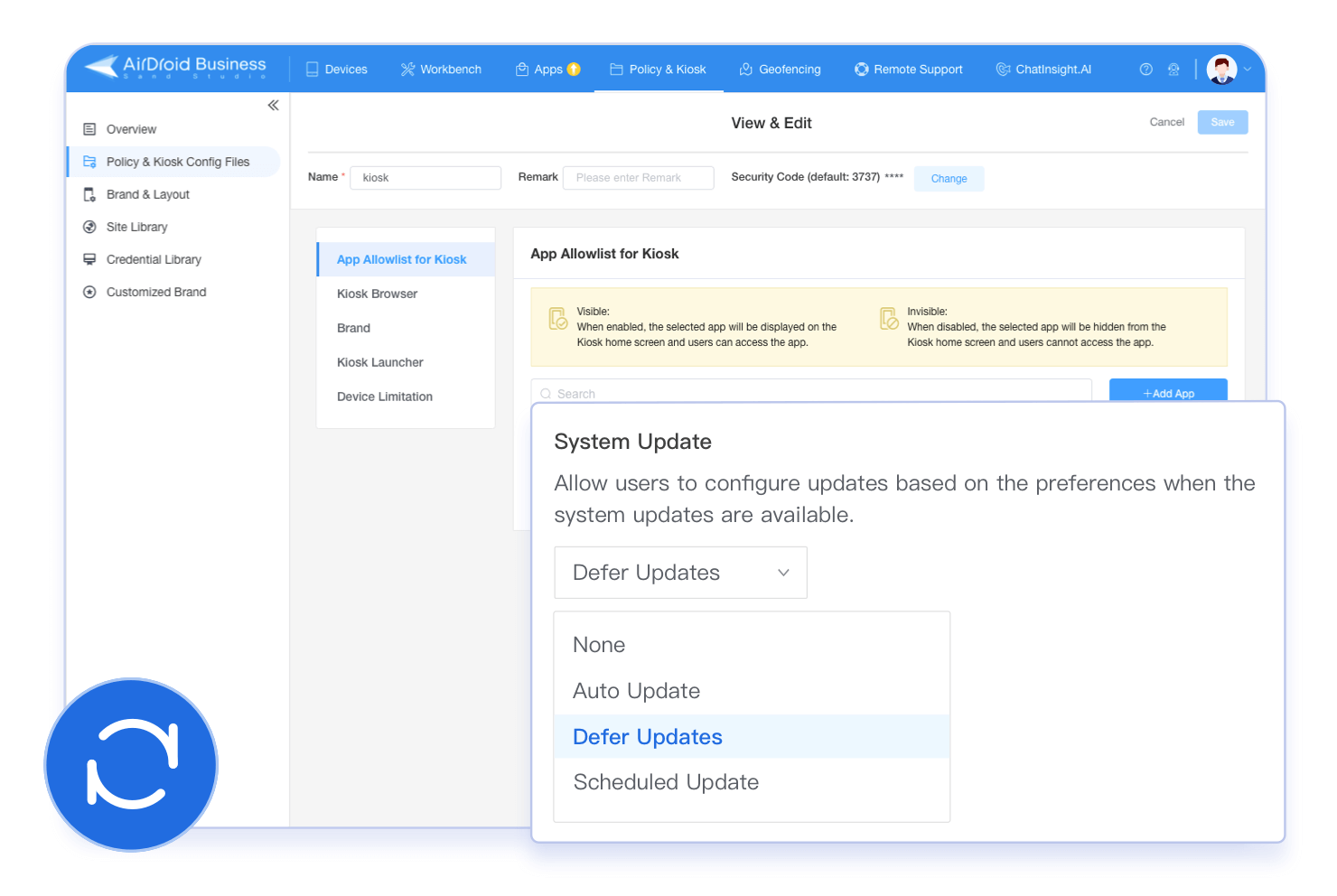
Task: Open help via question mark icon
Action: 1145,69
